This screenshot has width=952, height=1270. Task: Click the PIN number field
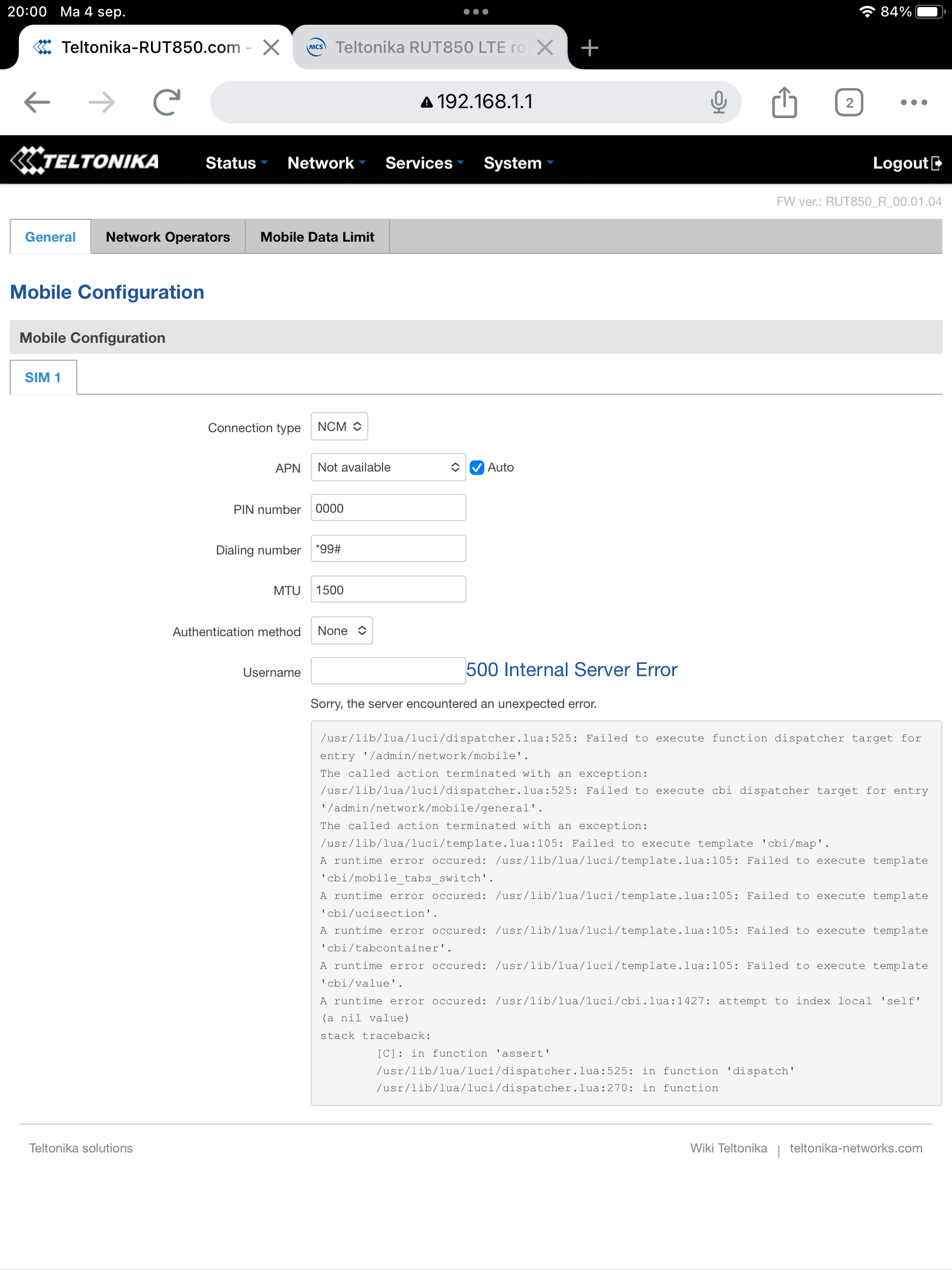click(388, 508)
